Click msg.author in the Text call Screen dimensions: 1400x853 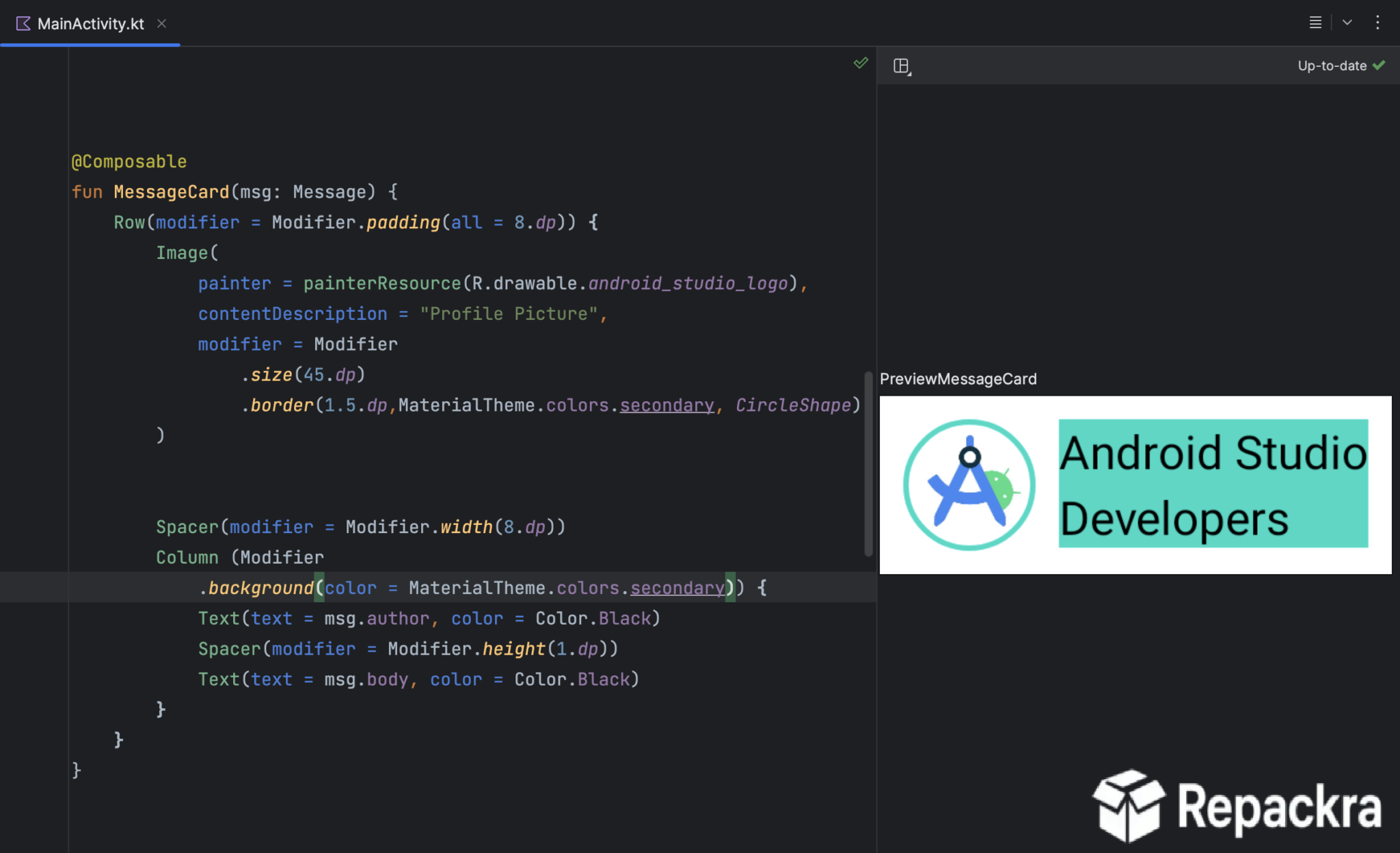coord(377,619)
